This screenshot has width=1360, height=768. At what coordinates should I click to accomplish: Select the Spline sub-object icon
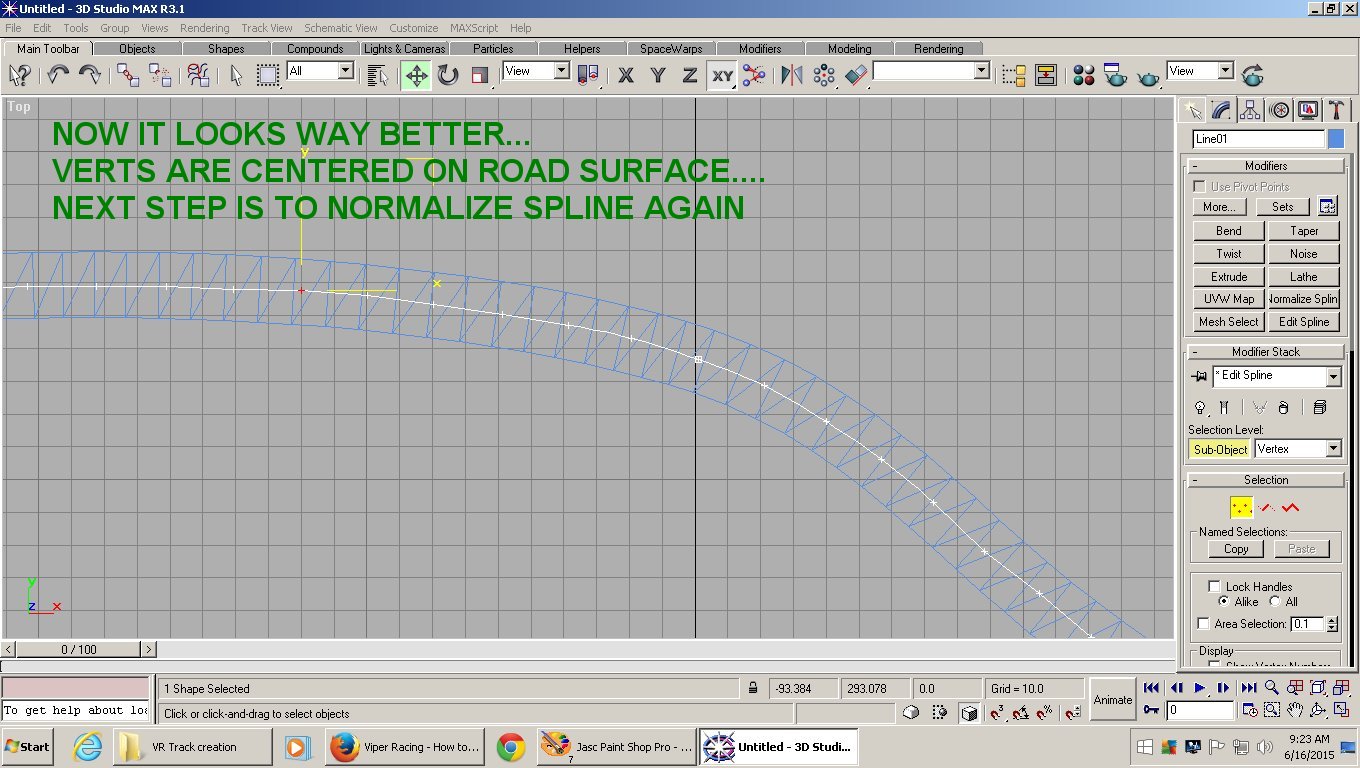(1290, 508)
